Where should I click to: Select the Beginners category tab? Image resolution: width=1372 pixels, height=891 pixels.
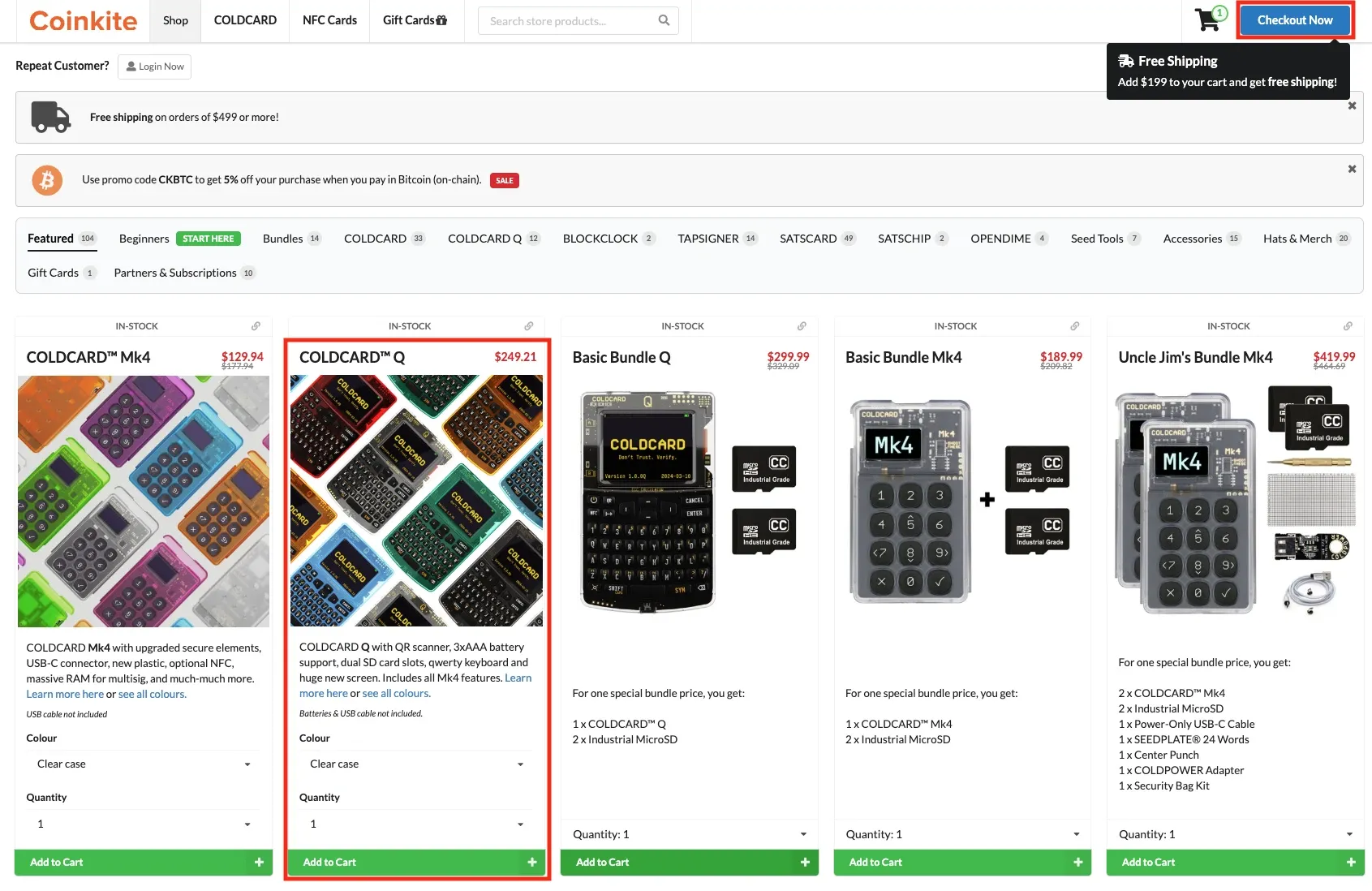pos(179,239)
